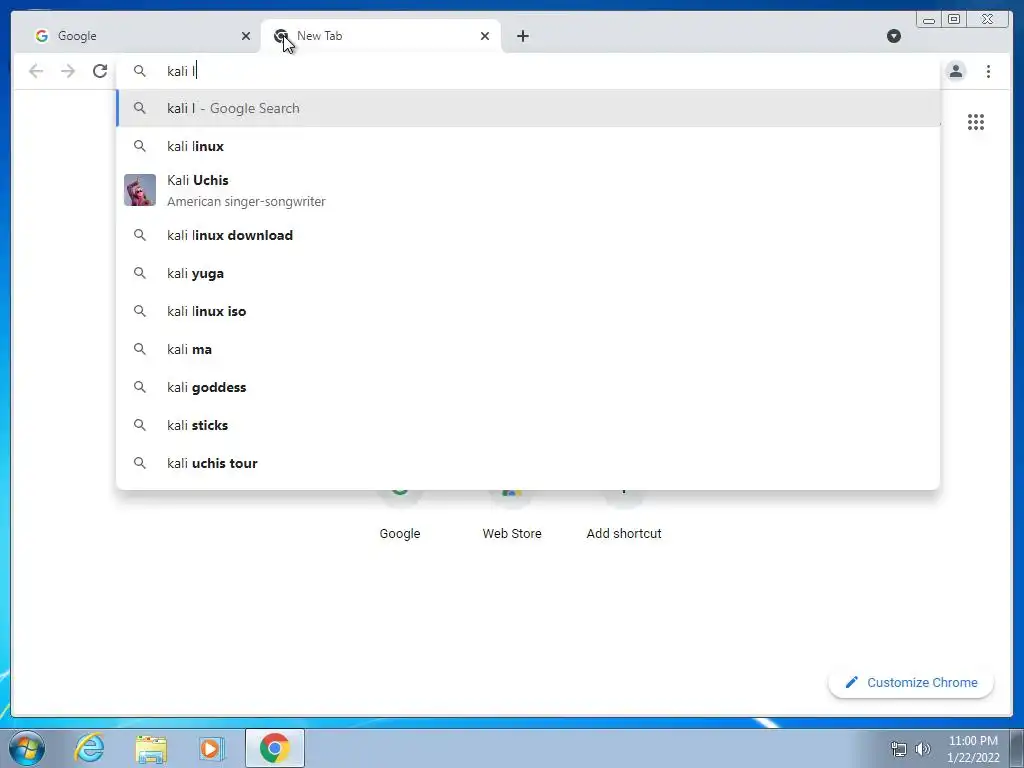Open the network icon in system tray
The width and height of the screenshot is (1024, 768).
pyautogui.click(x=899, y=749)
